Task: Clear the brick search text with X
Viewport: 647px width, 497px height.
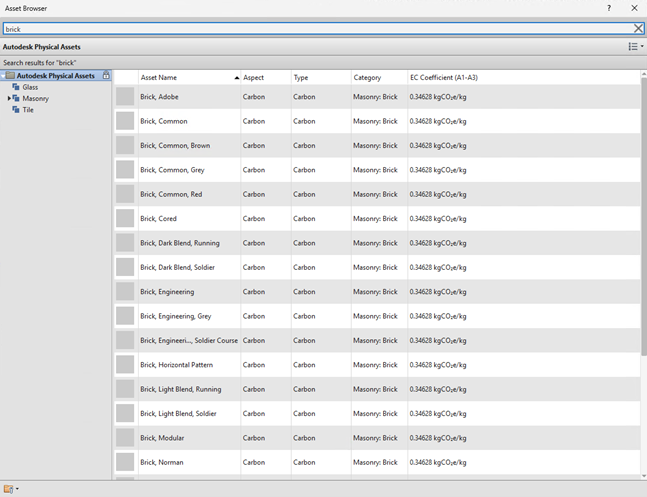Action: (638, 29)
